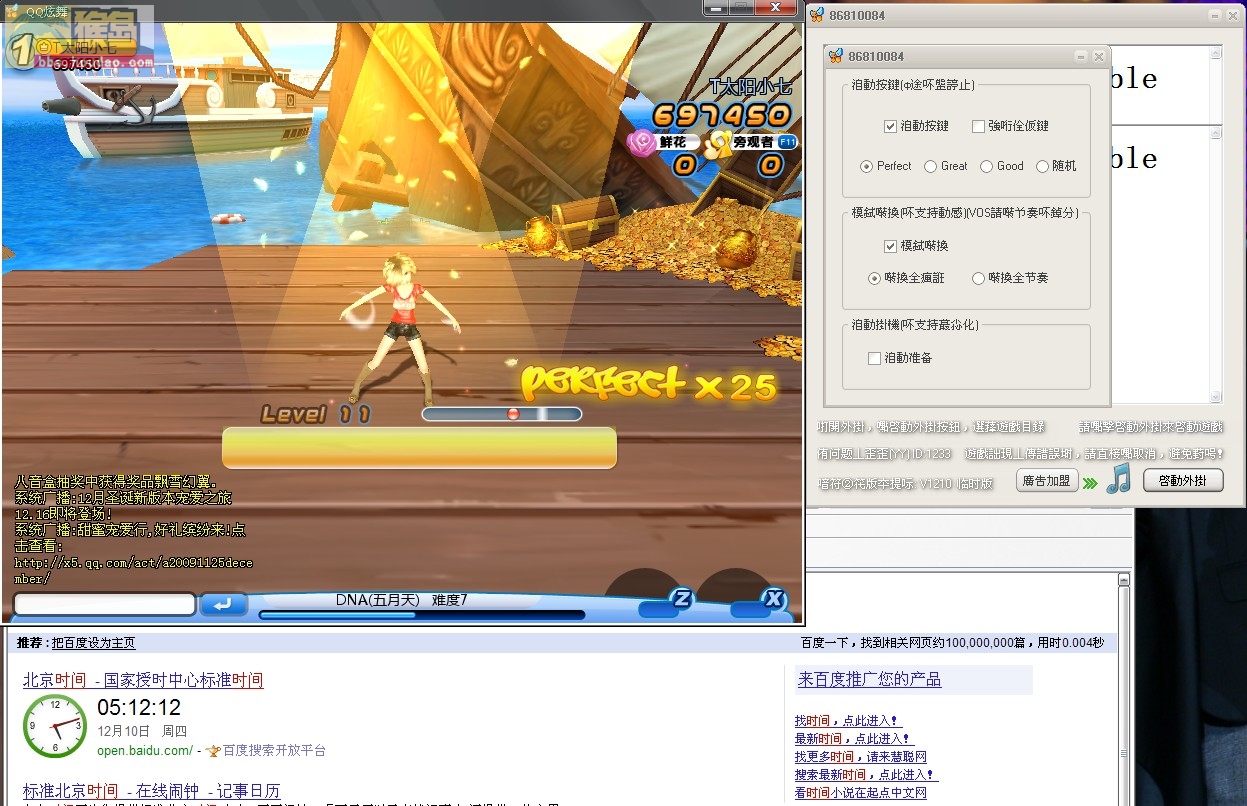Choose the unselected right radio in the middle group

[x=978, y=278]
